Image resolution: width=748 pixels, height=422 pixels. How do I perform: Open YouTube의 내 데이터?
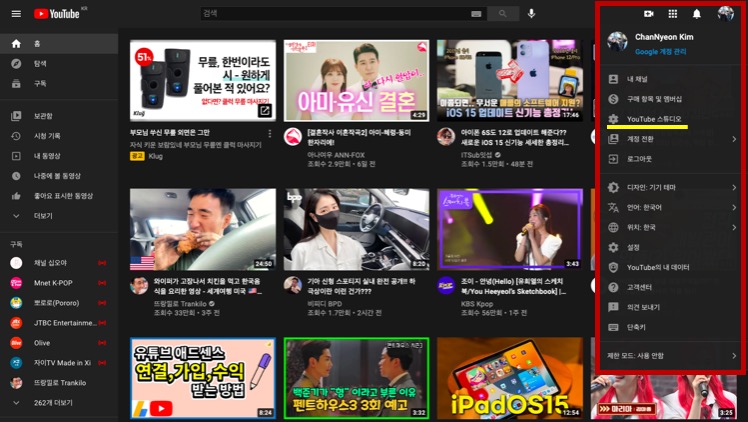coord(671,268)
